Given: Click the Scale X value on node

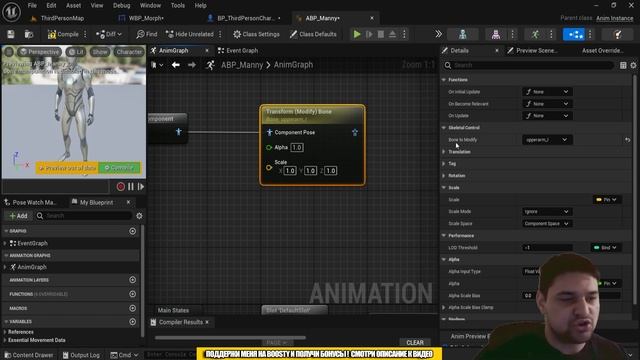Looking at the screenshot, I should [290, 171].
